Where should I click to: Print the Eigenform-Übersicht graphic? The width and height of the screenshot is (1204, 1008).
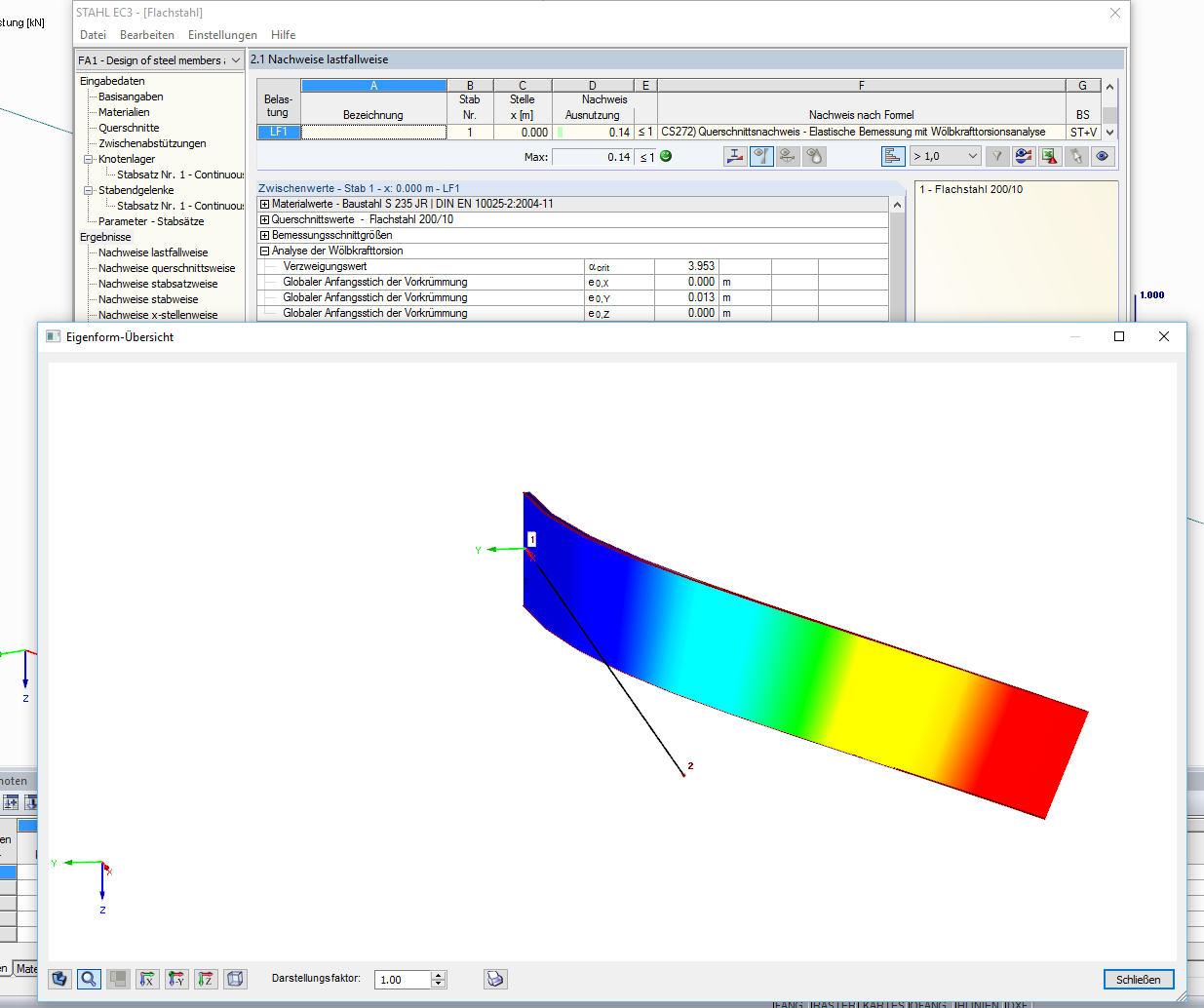494,979
